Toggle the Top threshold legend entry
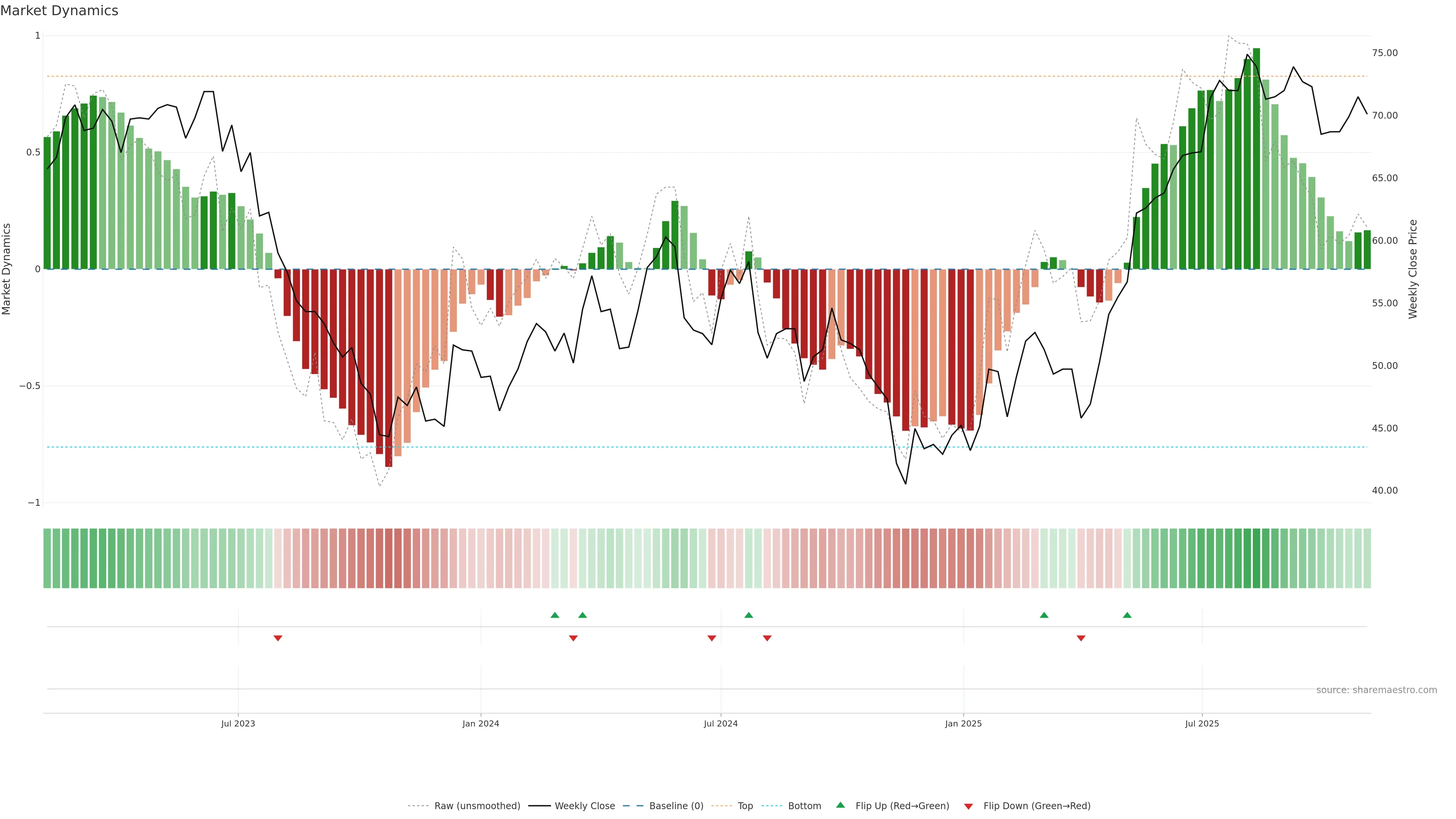The height and width of the screenshot is (819, 1456). (745, 805)
